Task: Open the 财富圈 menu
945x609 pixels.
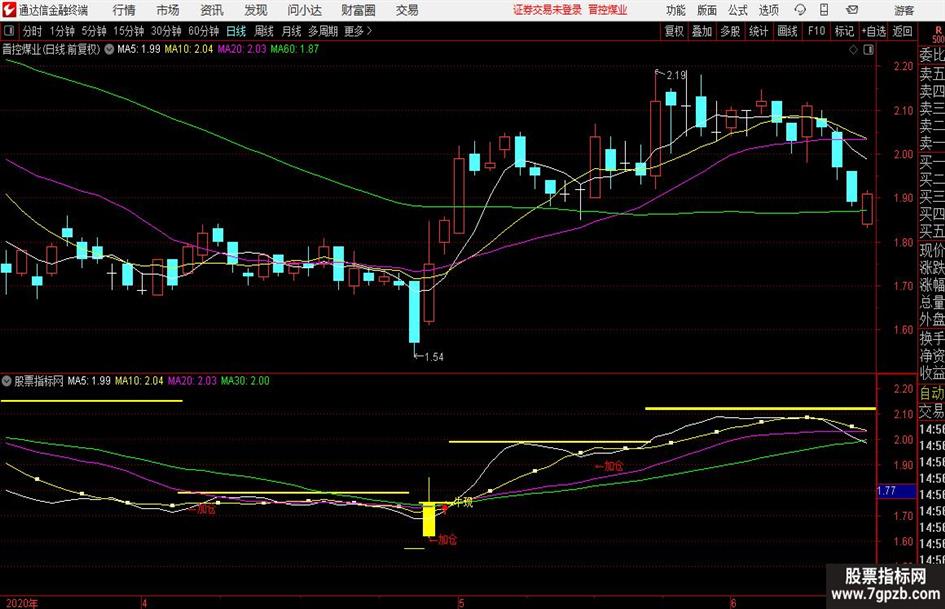Action: pos(358,10)
